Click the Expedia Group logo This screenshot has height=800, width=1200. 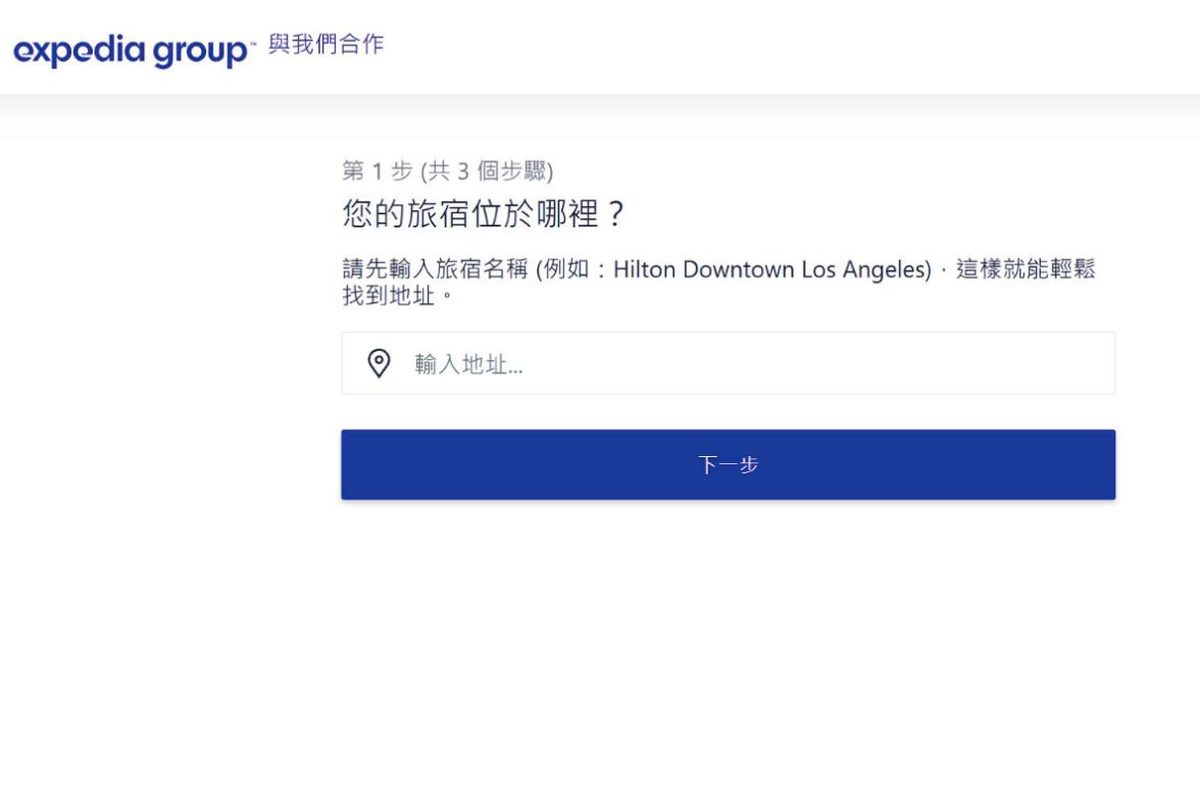pos(135,50)
